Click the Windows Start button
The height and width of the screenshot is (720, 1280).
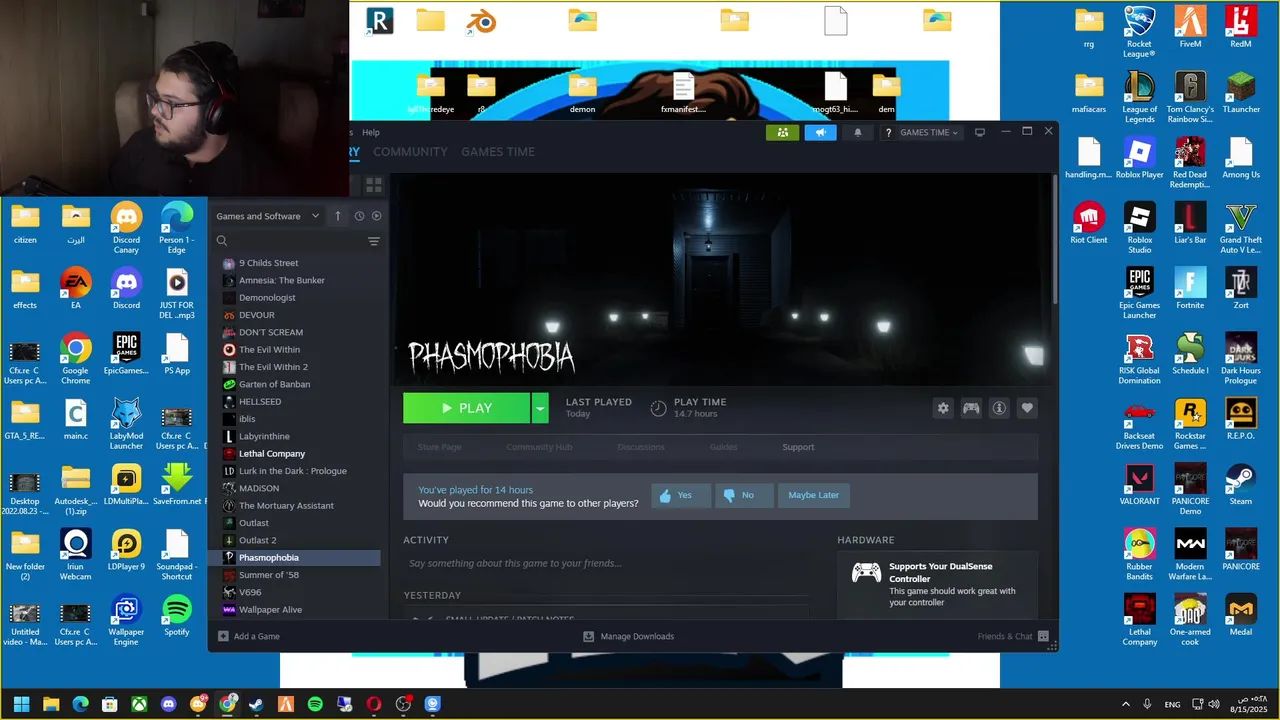(22, 705)
